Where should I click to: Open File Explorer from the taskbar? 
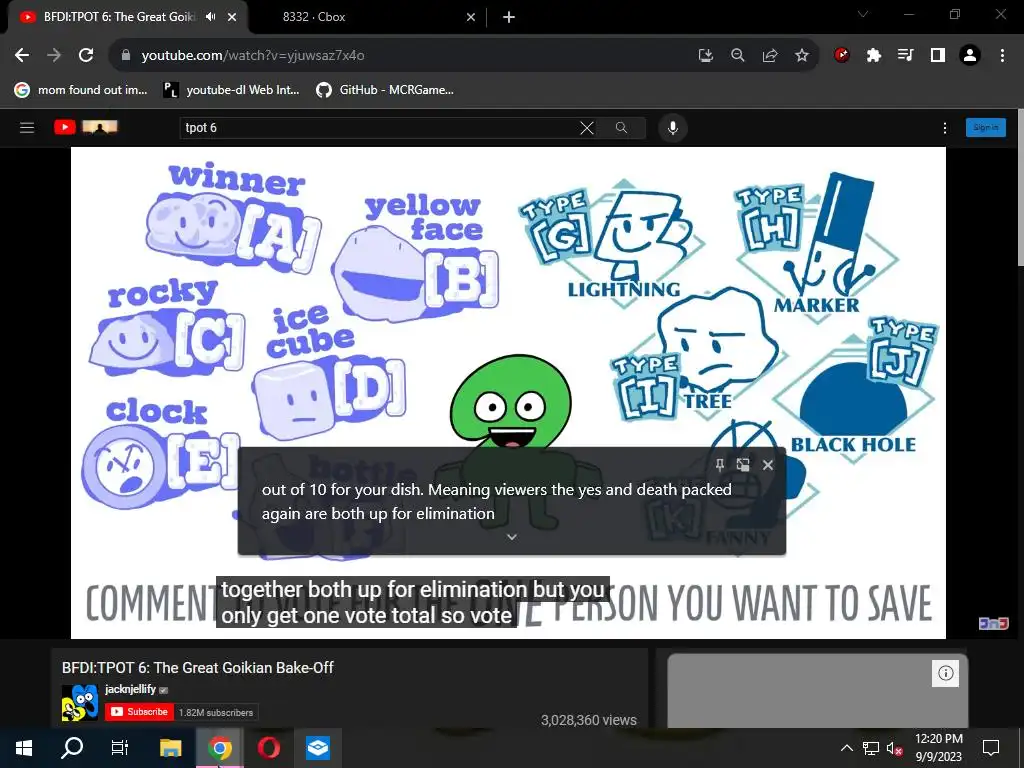point(170,748)
